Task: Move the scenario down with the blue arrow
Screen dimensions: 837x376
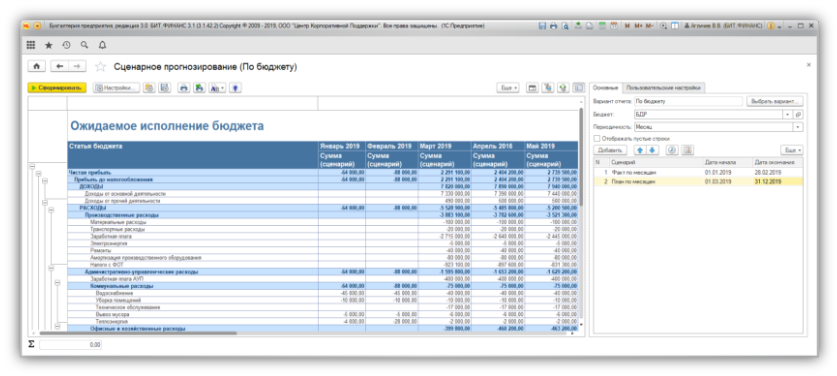Action: click(x=651, y=150)
